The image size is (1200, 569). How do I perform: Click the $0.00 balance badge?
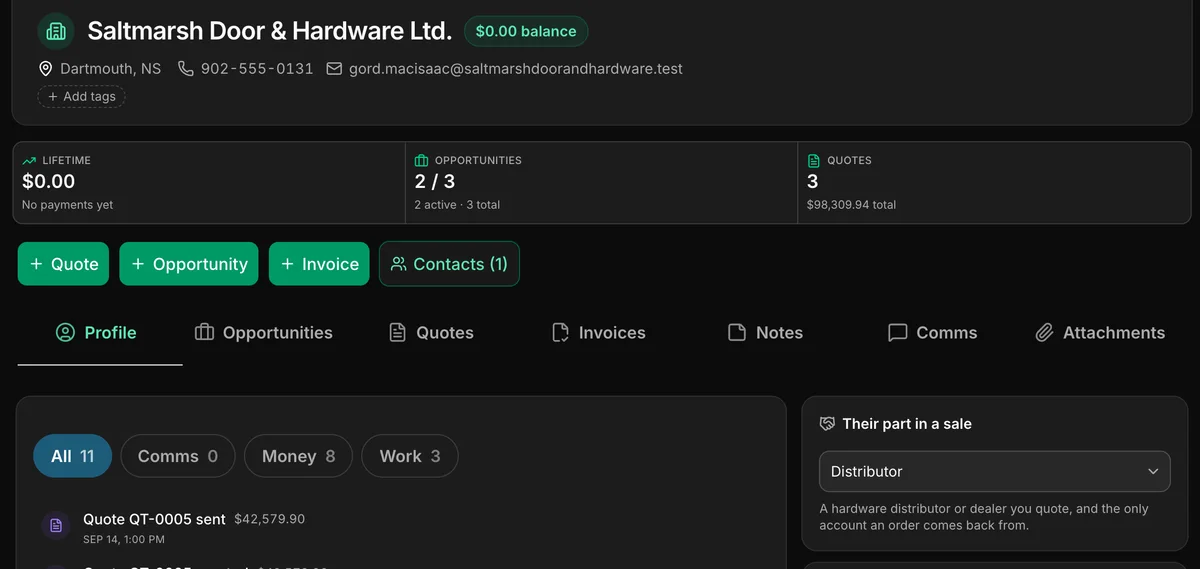(x=526, y=31)
